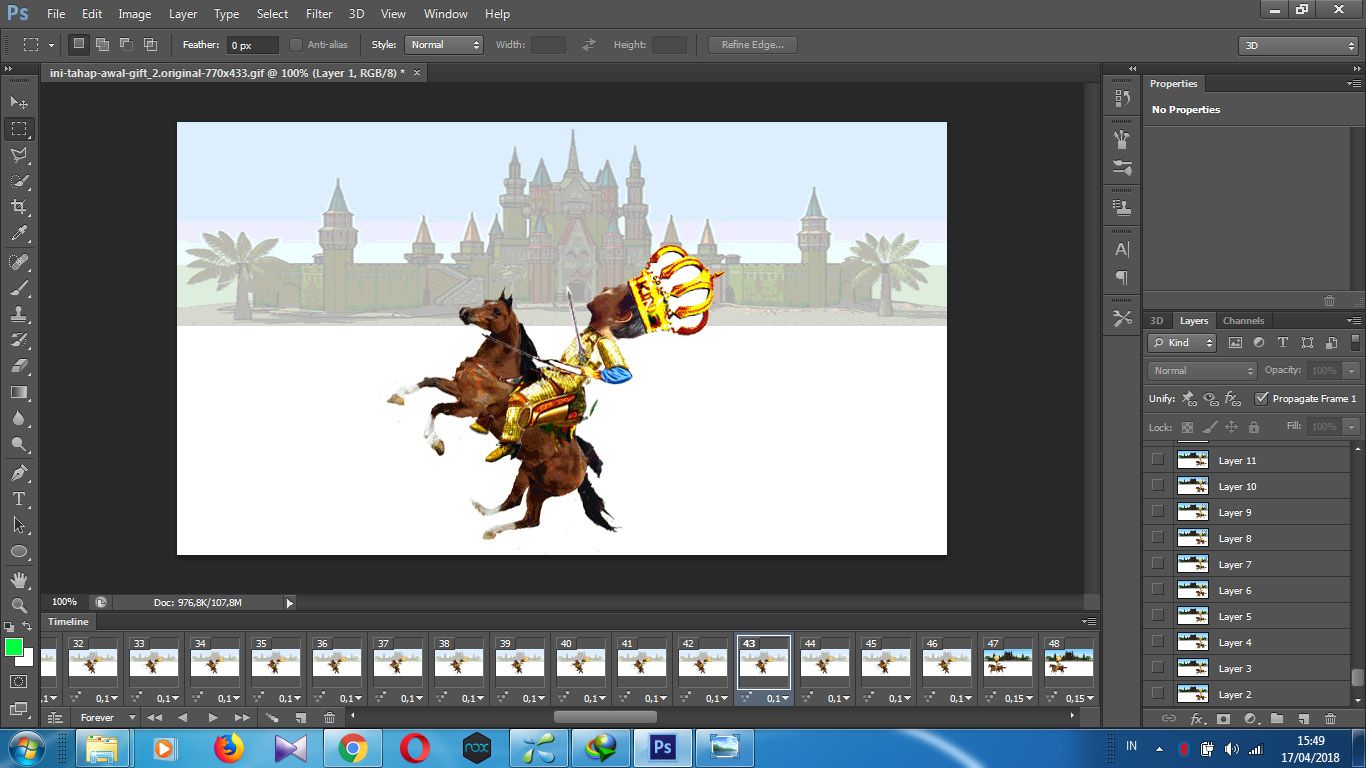Screen dimensions: 1366x768
Task: Open the Window menu
Action: 445,14
